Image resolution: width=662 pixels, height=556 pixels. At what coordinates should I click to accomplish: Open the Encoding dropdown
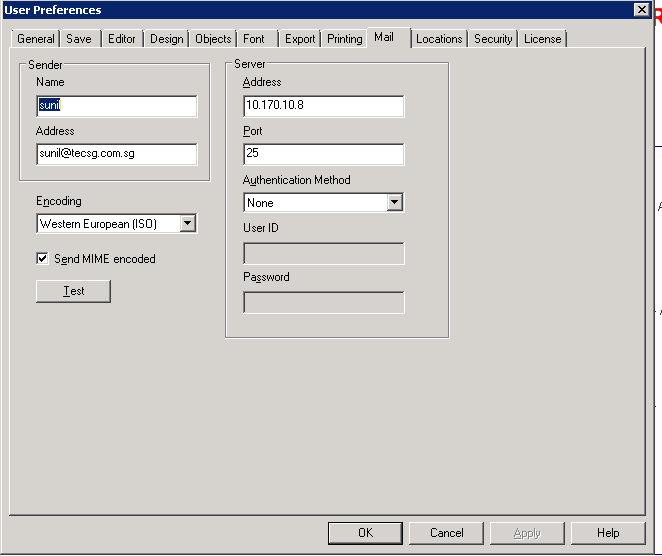pyautogui.click(x=117, y=224)
